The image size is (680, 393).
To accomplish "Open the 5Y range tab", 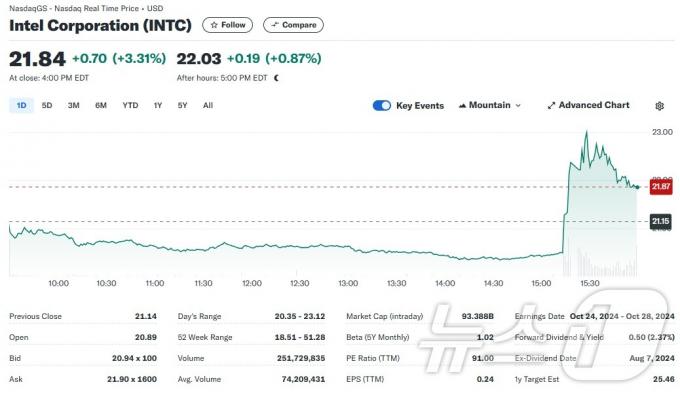I will tap(183, 105).
